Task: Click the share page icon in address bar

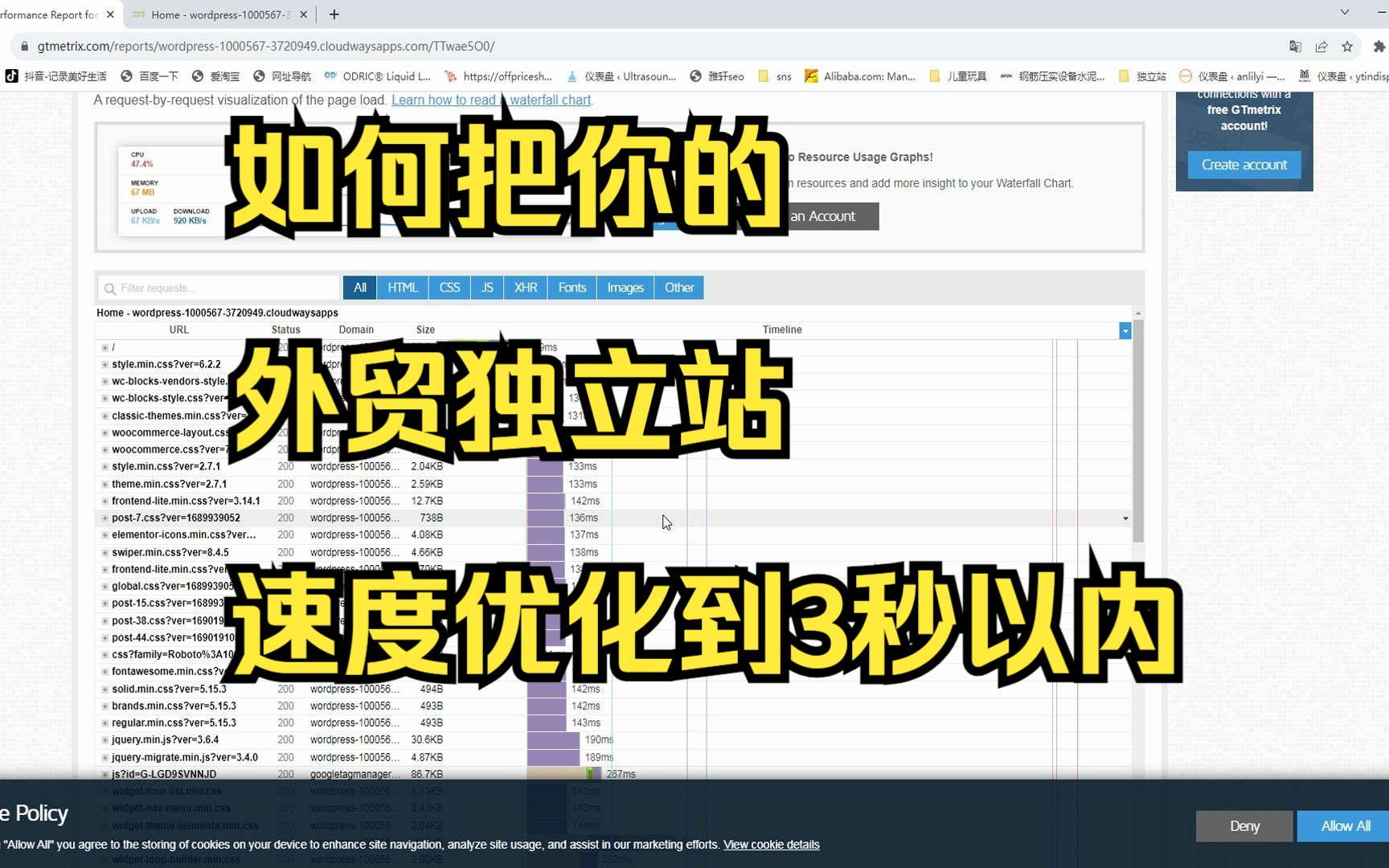Action: [1321, 47]
